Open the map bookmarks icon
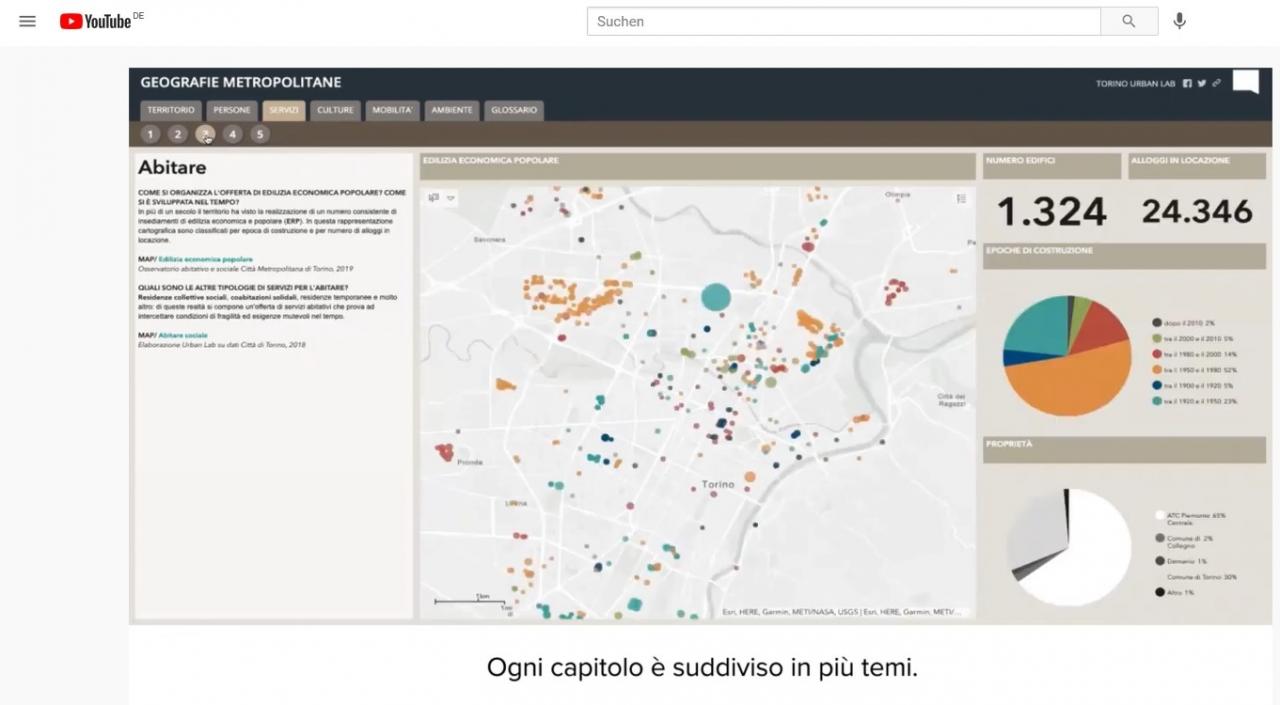The width and height of the screenshot is (1280, 705). [434, 198]
